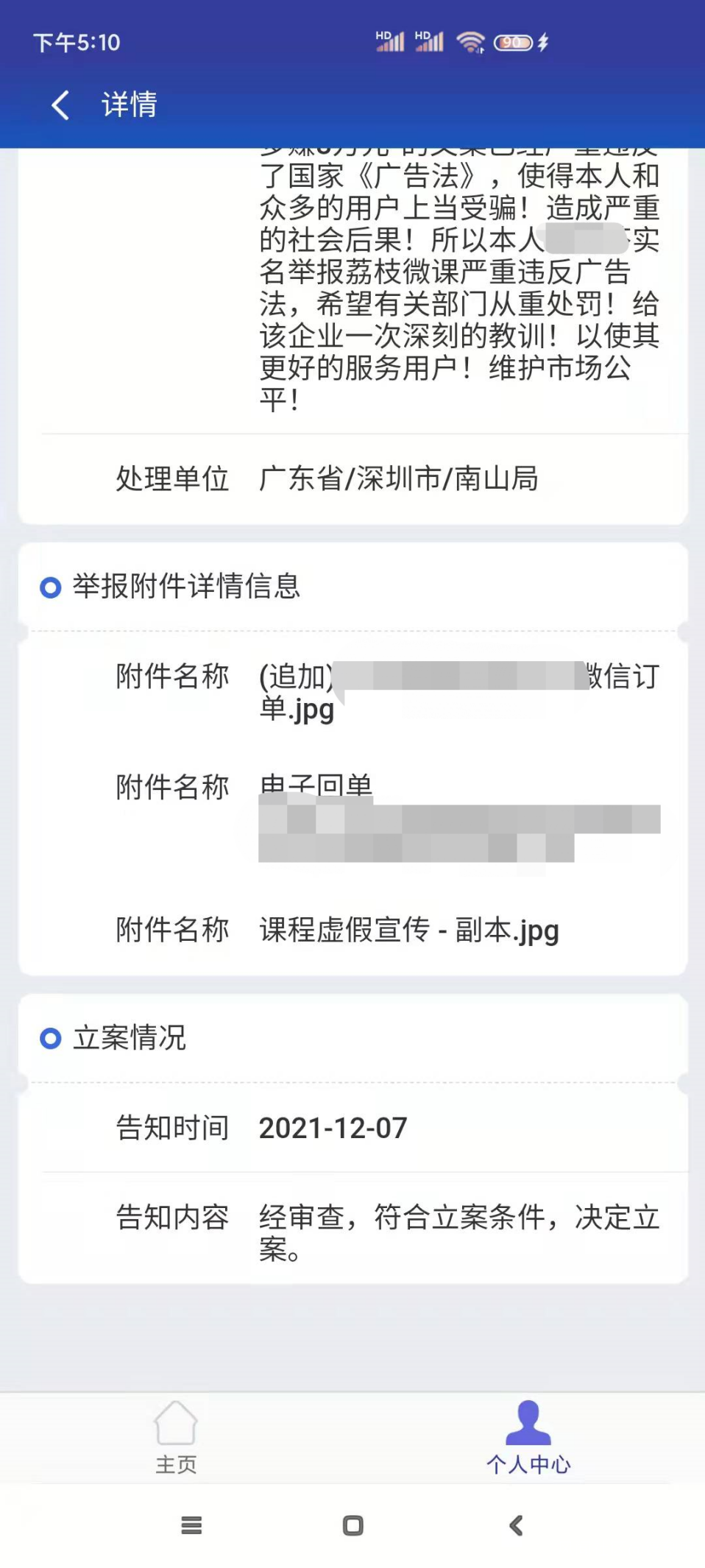705x1568 pixels.
Task: Tap the back arrow in header
Action: click(60, 105)
